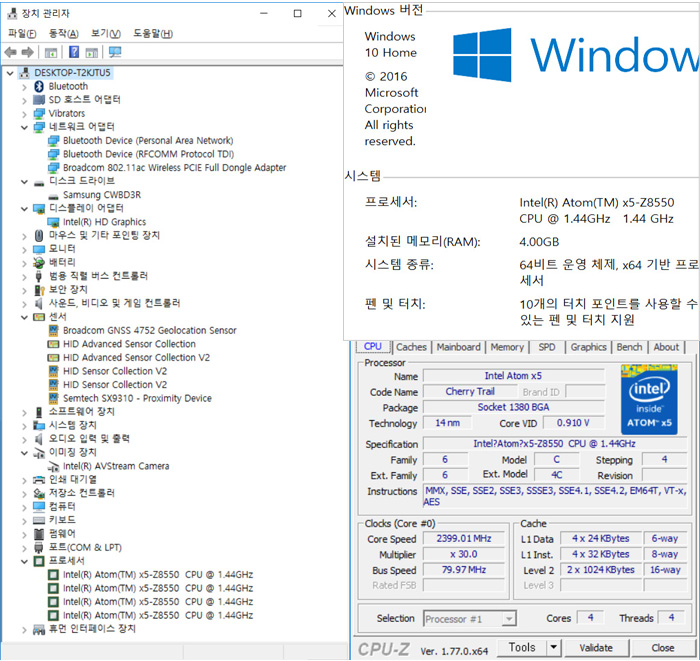
Task: Switch to the Bench tab in CPU-Z
Action: [629, 347]
